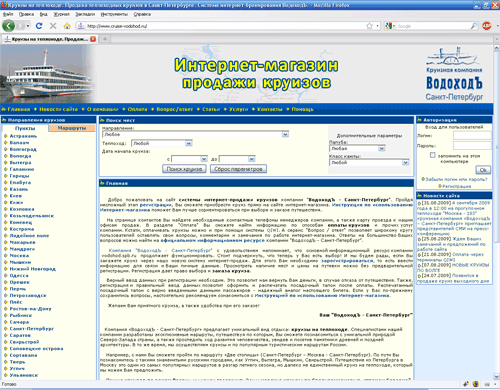500x390 pixels.
Task: Click into the Пароль input field
Action: [472, 146]
